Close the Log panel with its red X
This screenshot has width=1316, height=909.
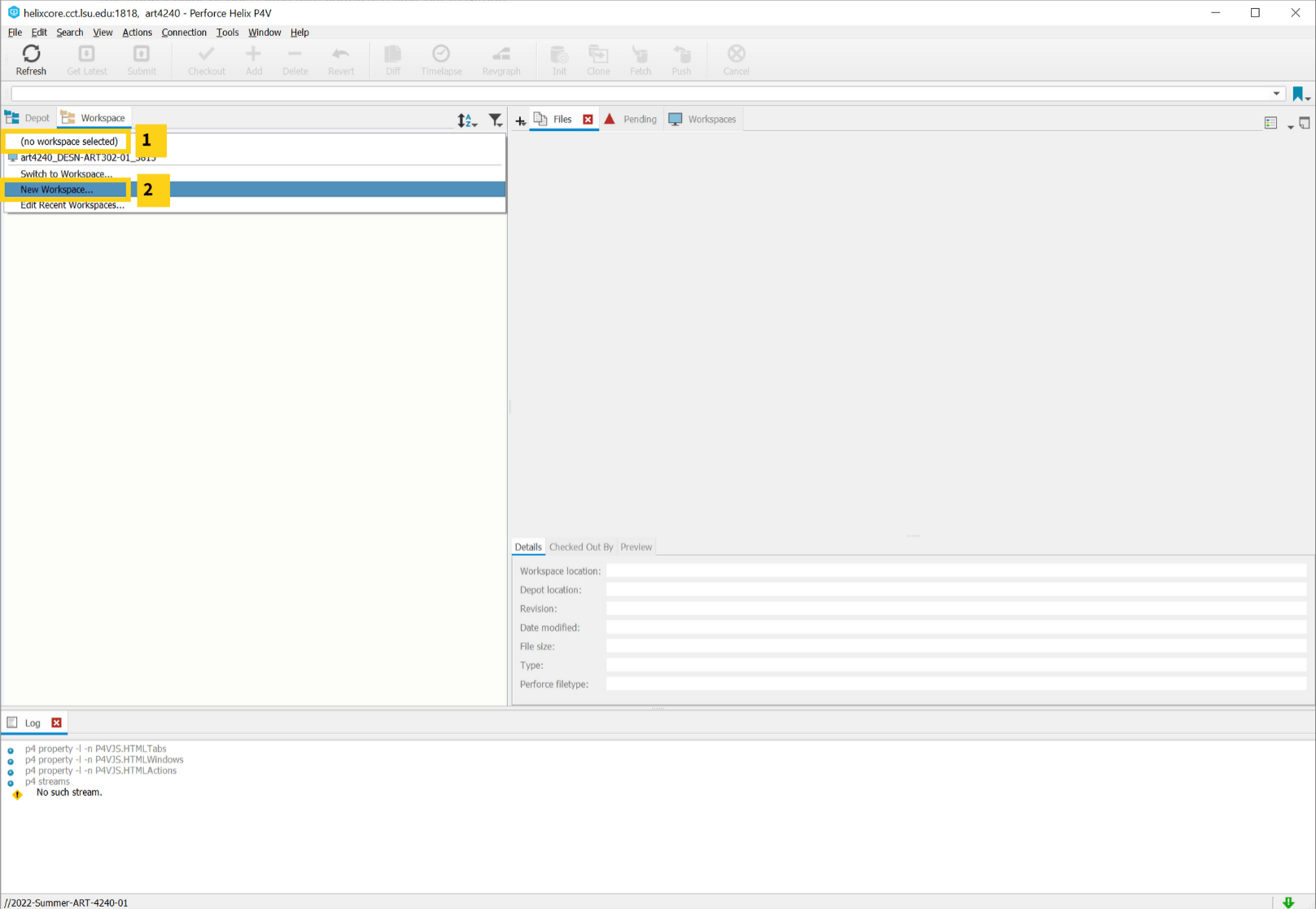tap(56, 722)
